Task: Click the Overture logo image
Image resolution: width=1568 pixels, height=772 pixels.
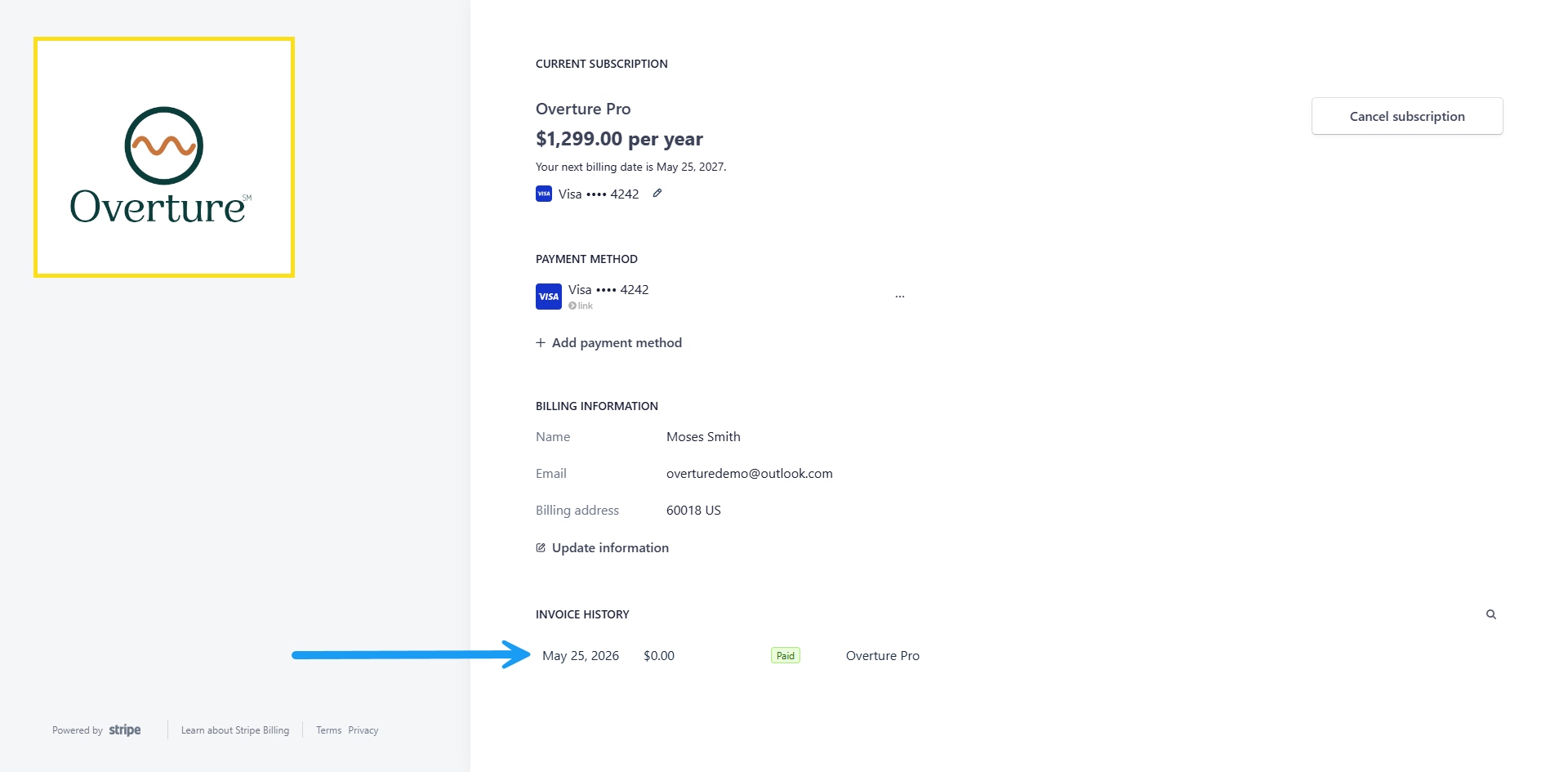Action: point(164,158)
